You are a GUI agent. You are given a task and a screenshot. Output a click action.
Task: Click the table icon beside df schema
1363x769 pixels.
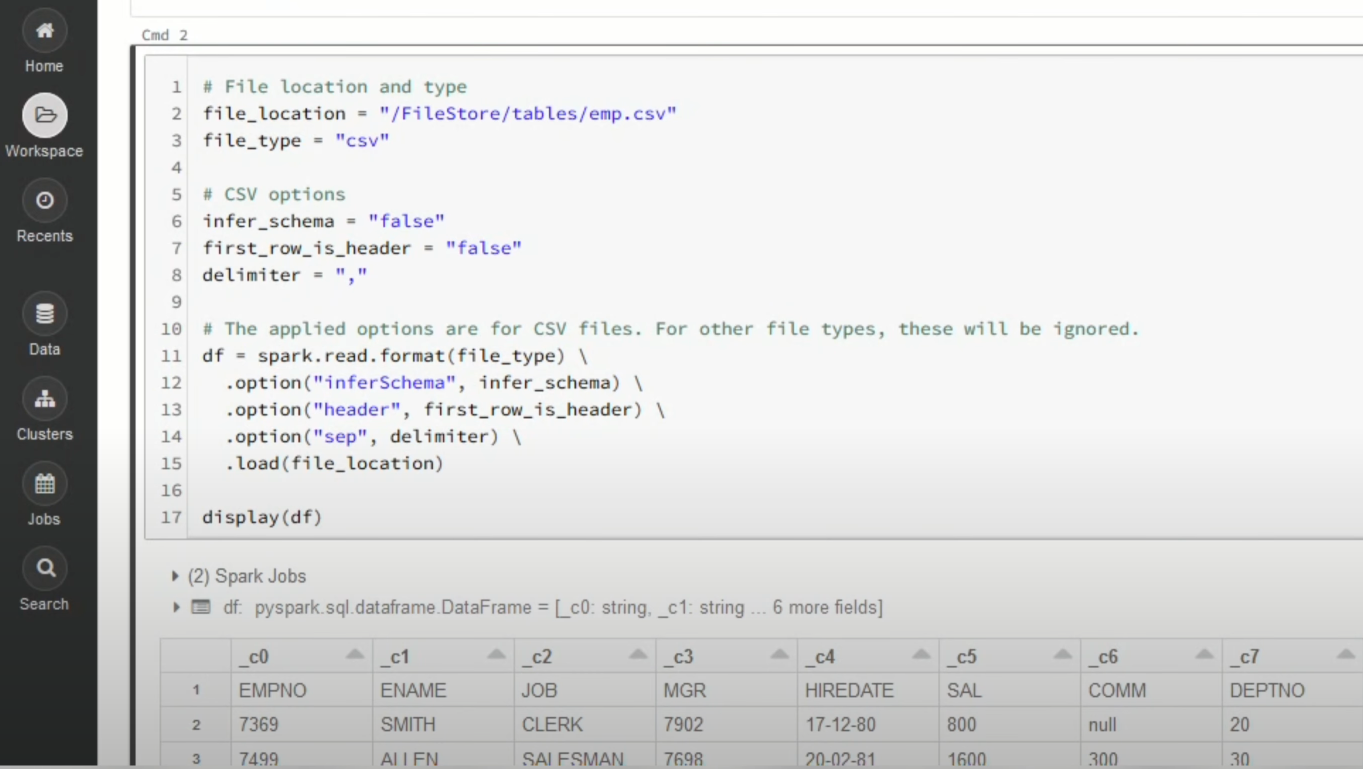[201, 607]
